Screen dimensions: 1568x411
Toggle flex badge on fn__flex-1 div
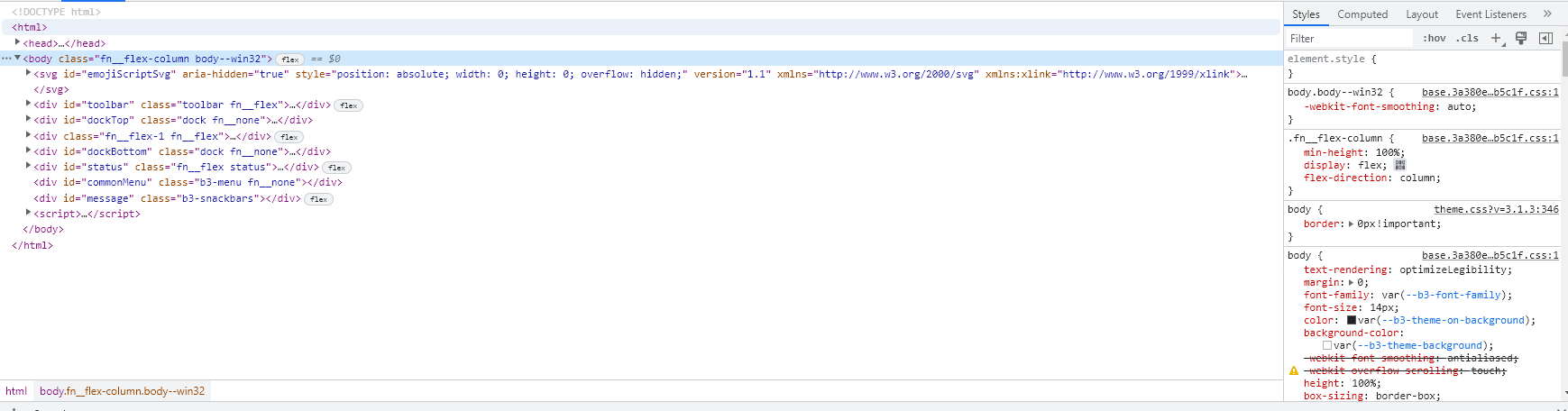point(289,137)
